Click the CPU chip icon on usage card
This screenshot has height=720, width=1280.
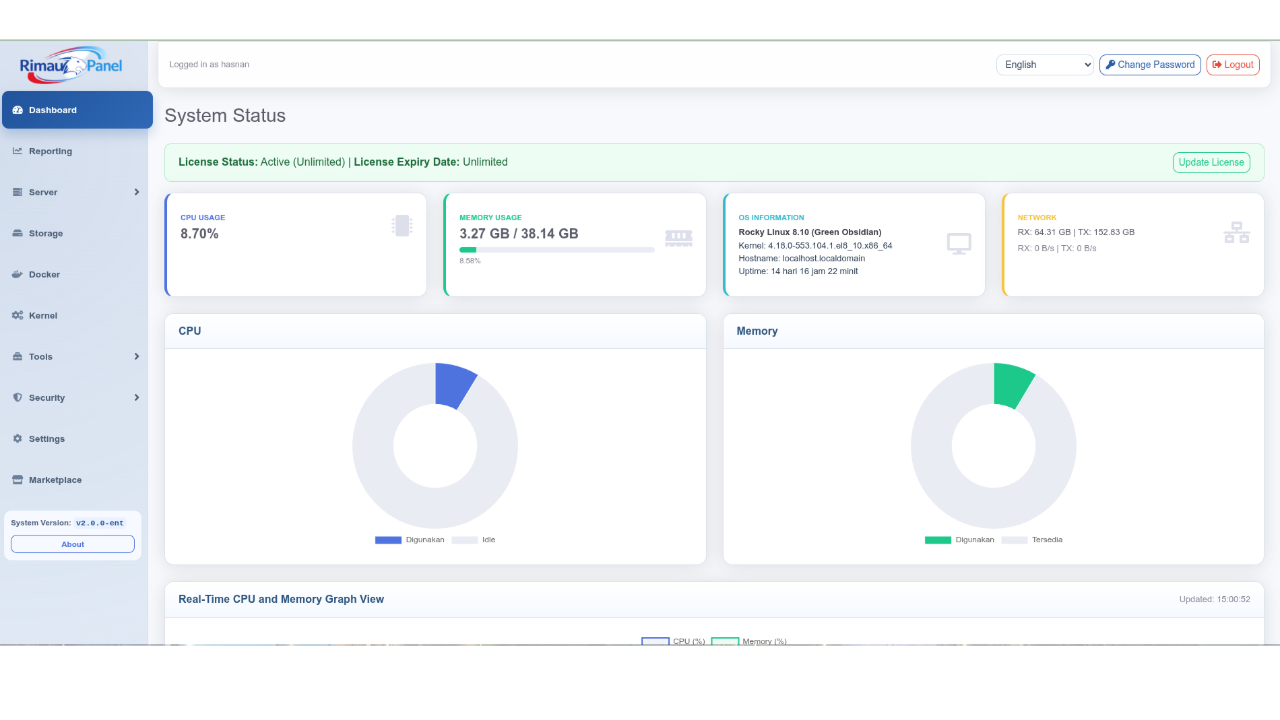[x=401, y=225]
